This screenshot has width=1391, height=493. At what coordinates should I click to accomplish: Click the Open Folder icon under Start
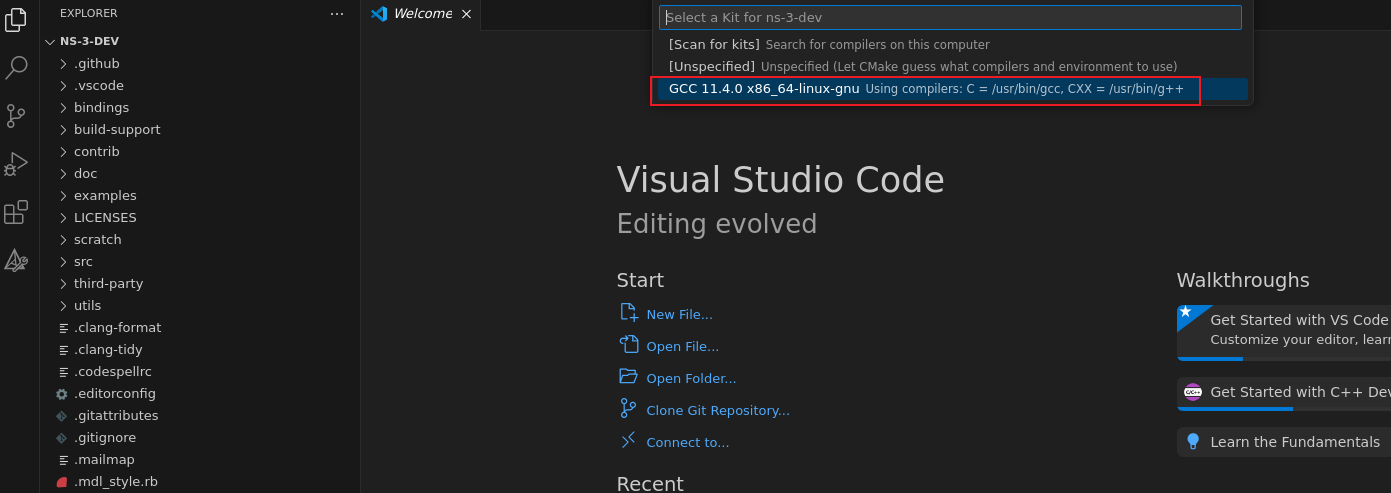[x=628, y=377]
